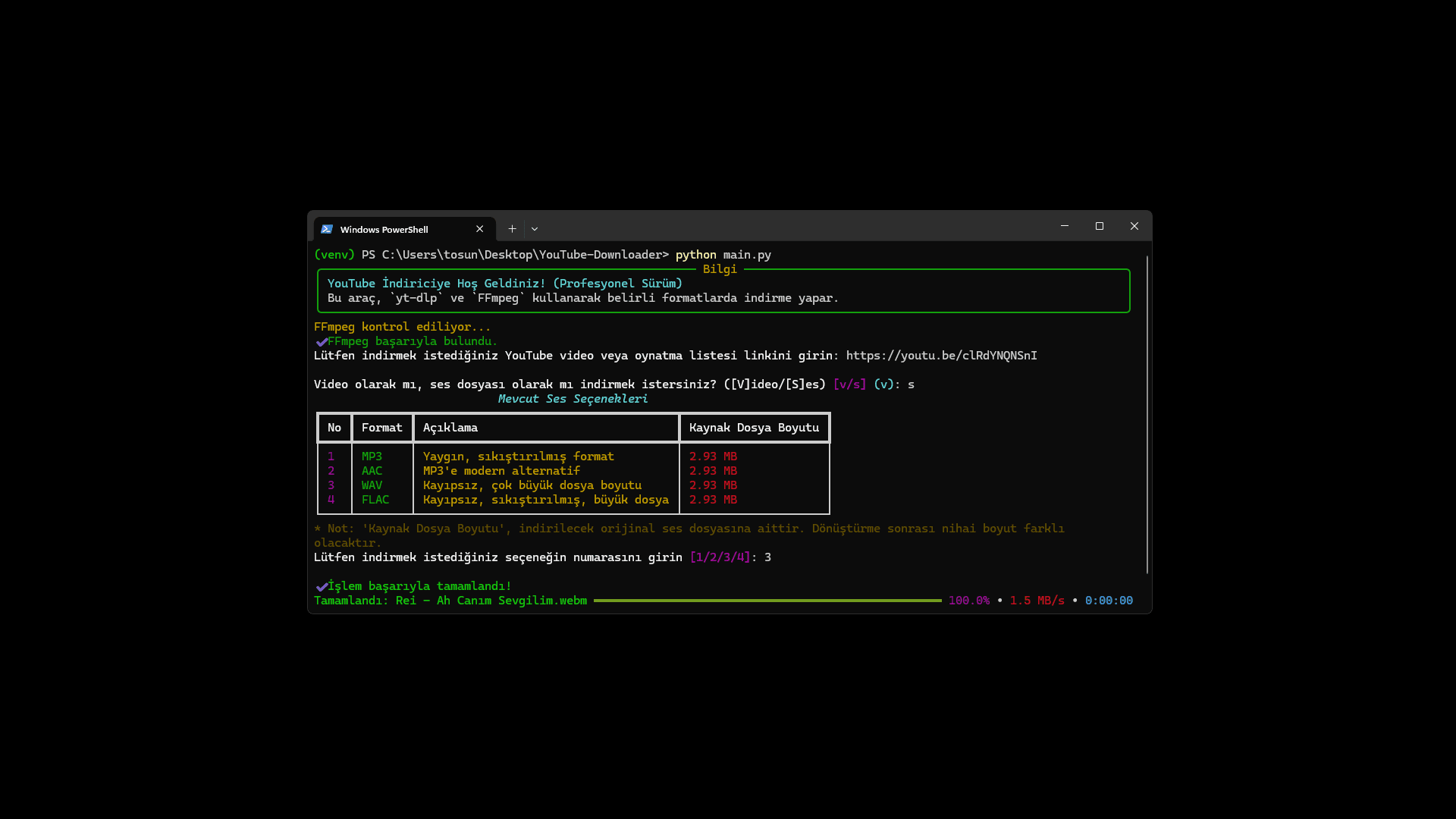Click the 2.93 MB value in the FLAC row
Screen dimensions: 1456x819
pos(713,500)
